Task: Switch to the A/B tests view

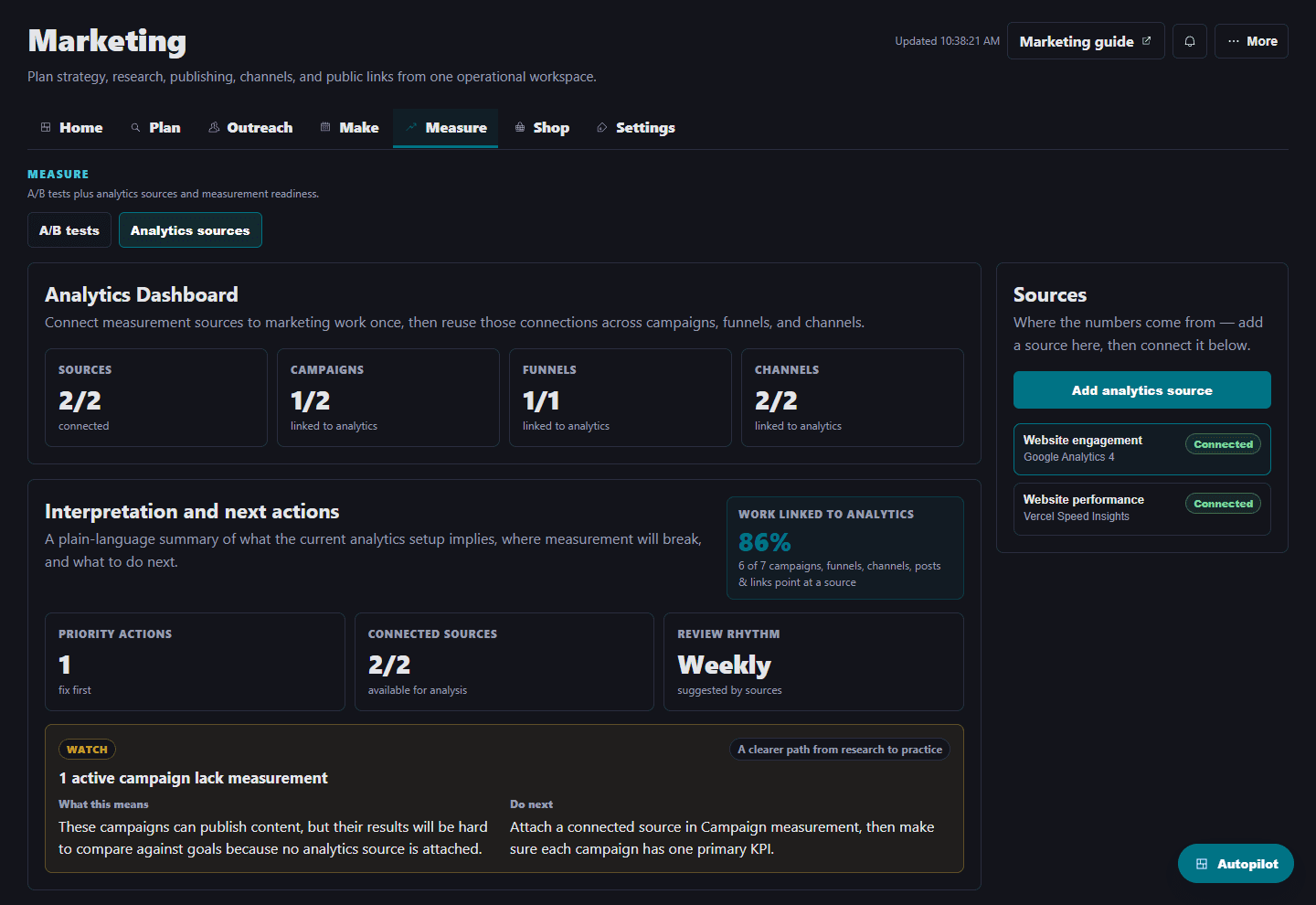Action: click(x=69, y=230)
